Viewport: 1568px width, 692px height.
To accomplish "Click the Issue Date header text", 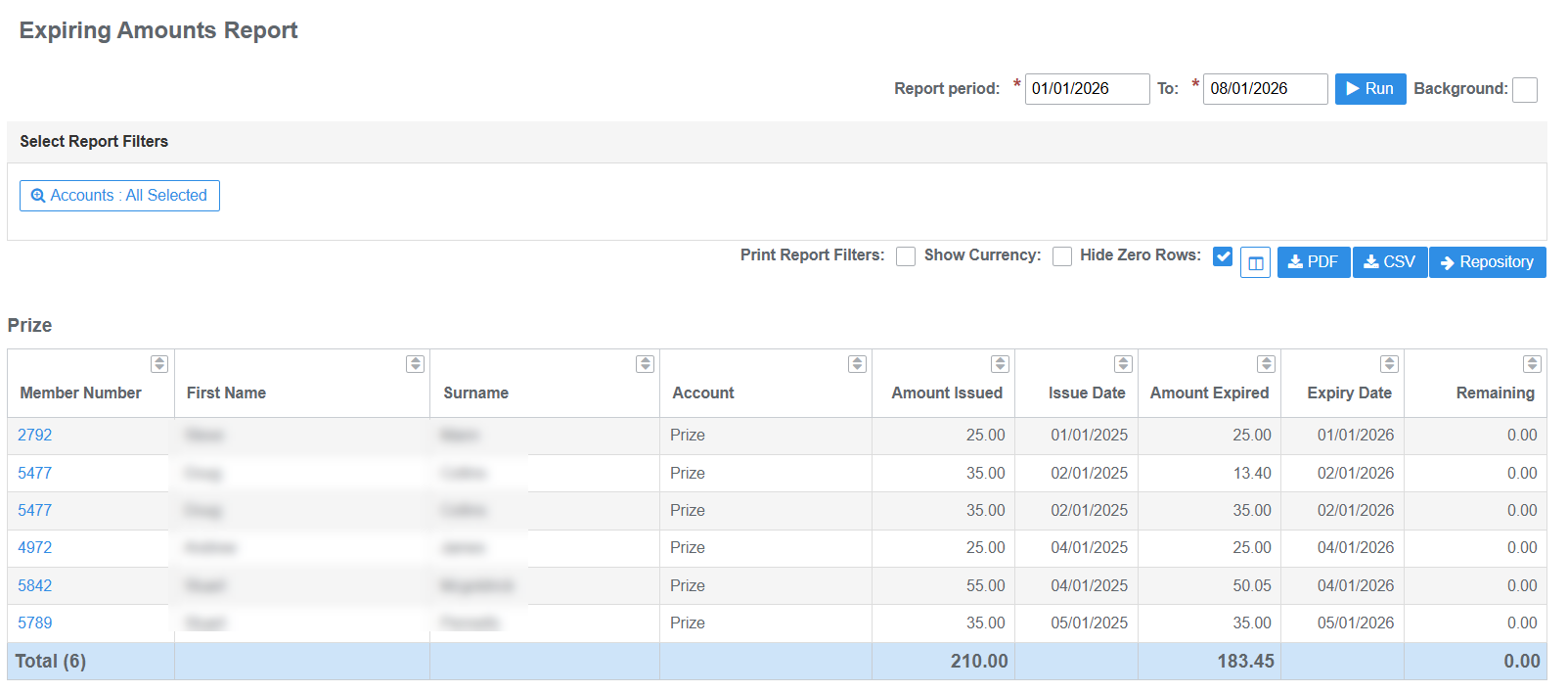I will (x=1087, y=393).
